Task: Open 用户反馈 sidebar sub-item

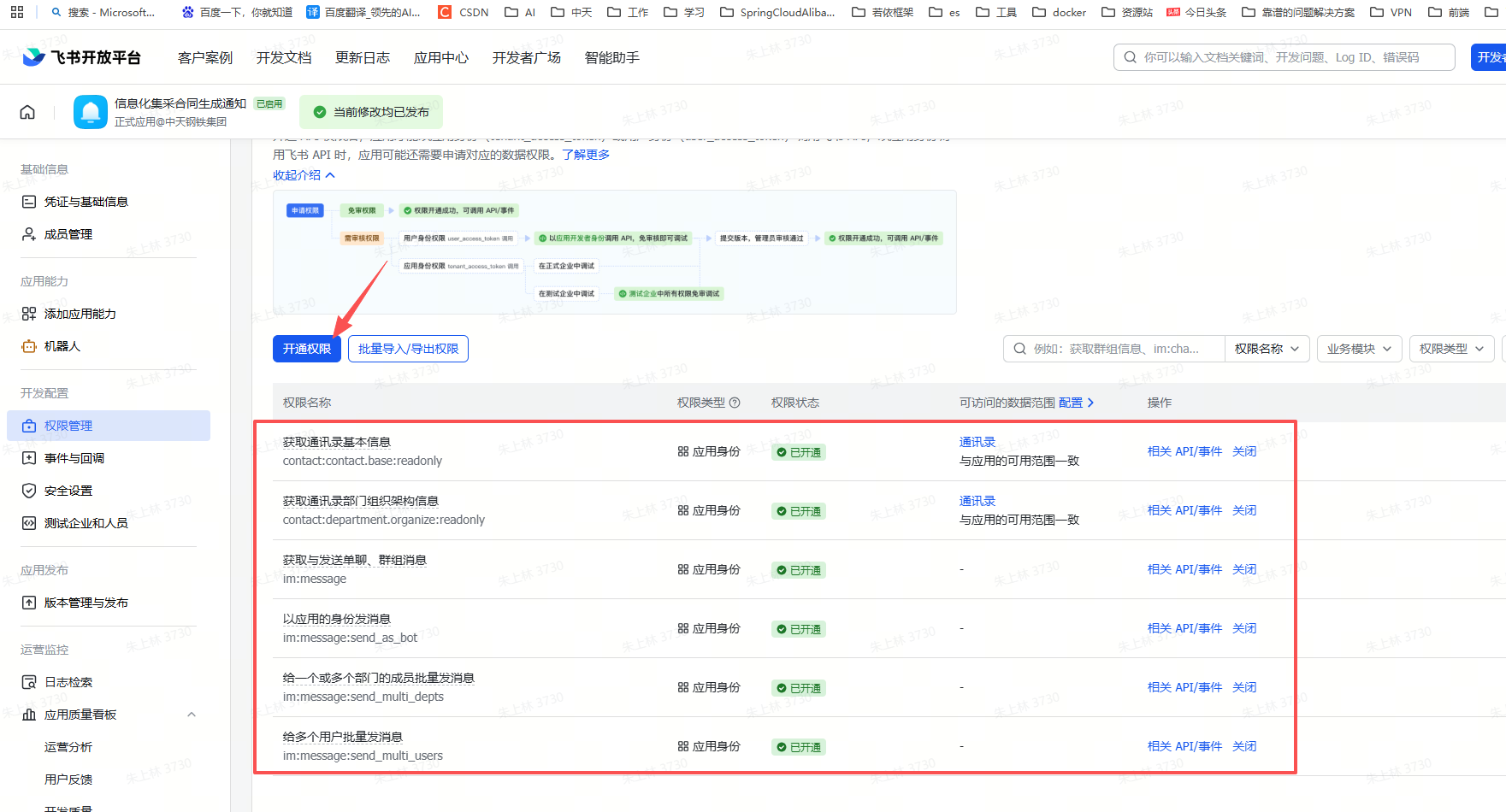Action: 68,780
